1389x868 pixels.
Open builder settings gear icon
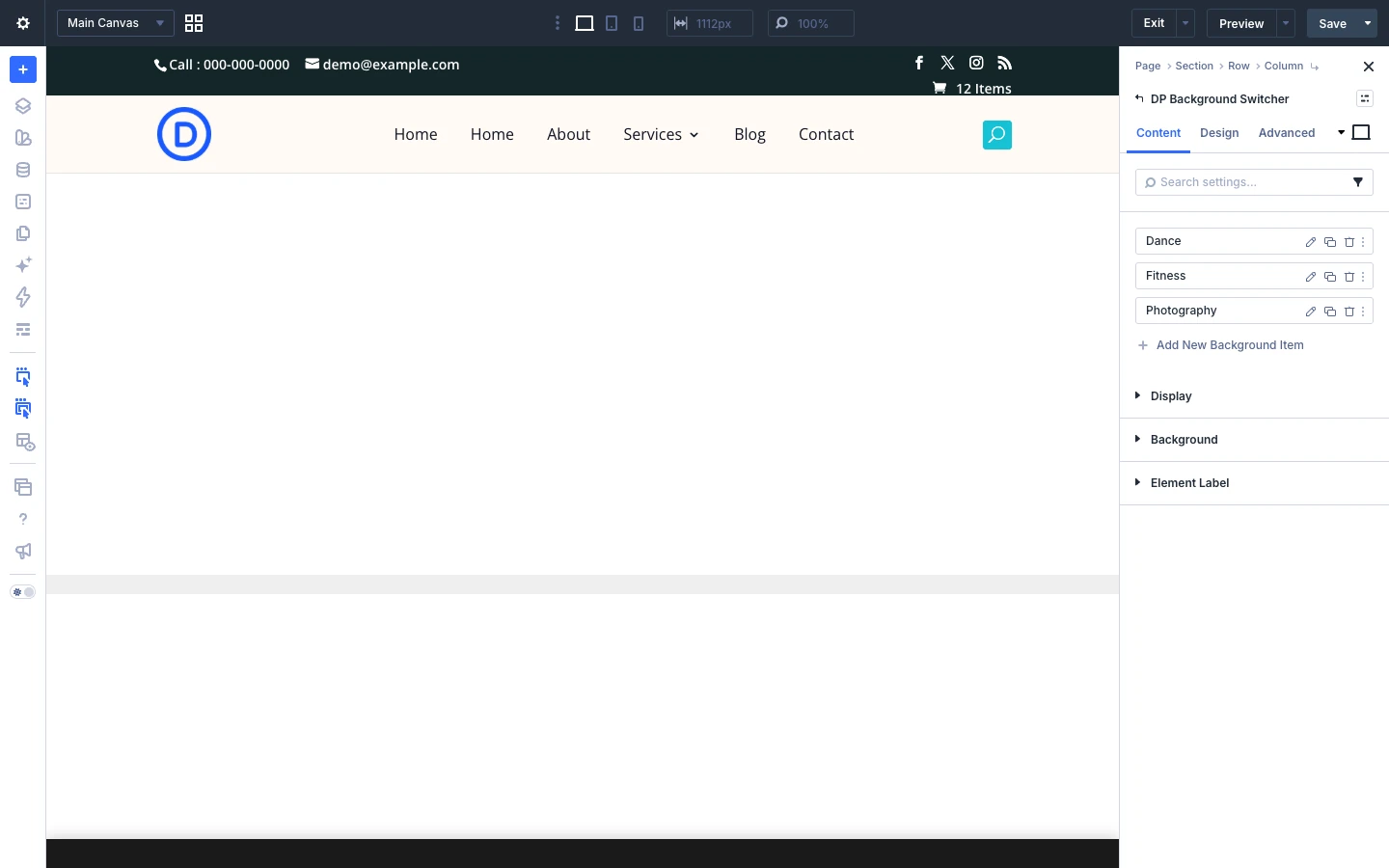pyautogui.click(x=23, y=23)
